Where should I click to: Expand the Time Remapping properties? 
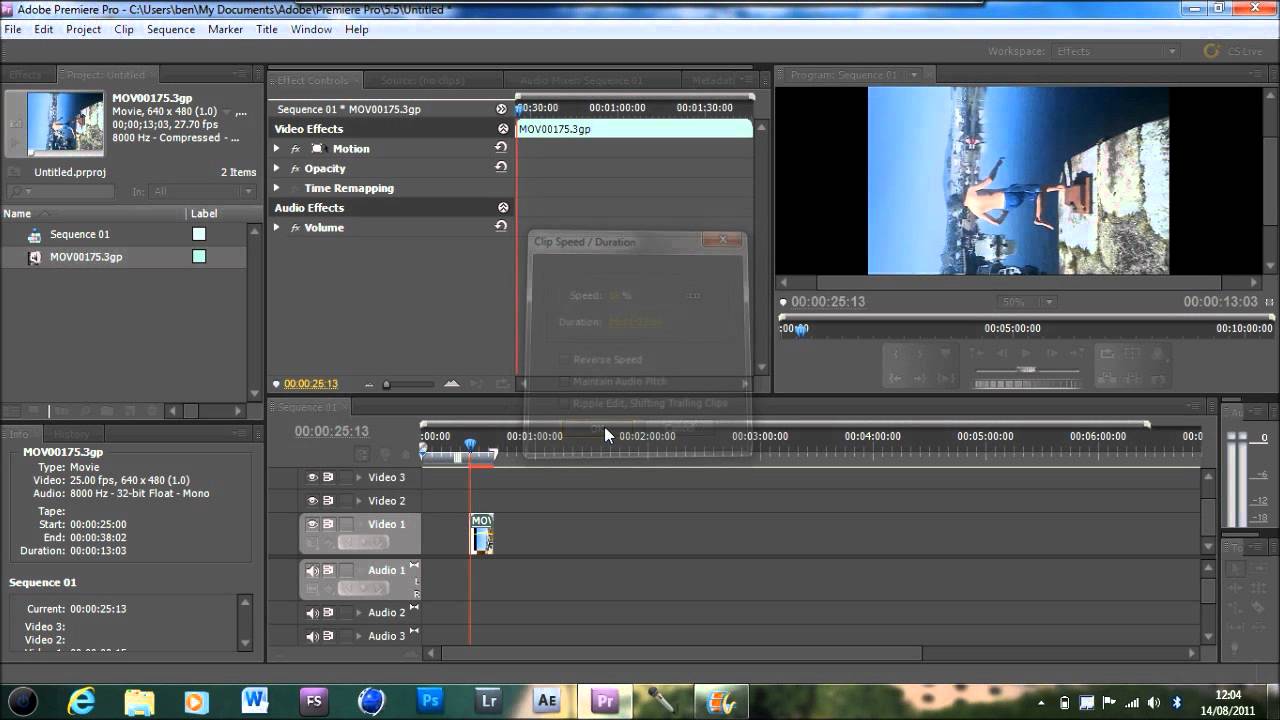point(277,188)
